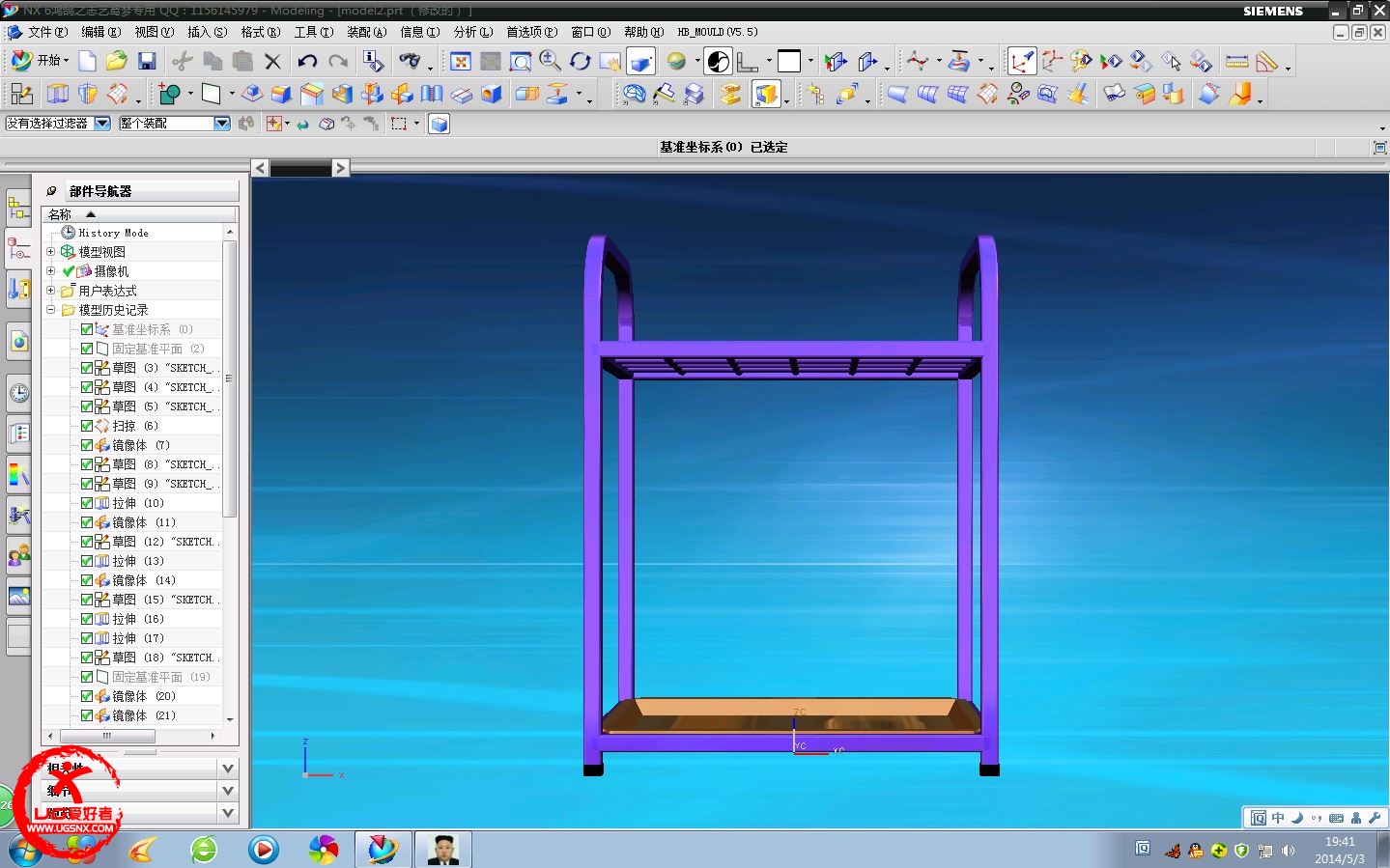Open the selection filter dropdown
Viewport: 1390px width, 868px height.
pyautogui.click(x=102, y=123)
